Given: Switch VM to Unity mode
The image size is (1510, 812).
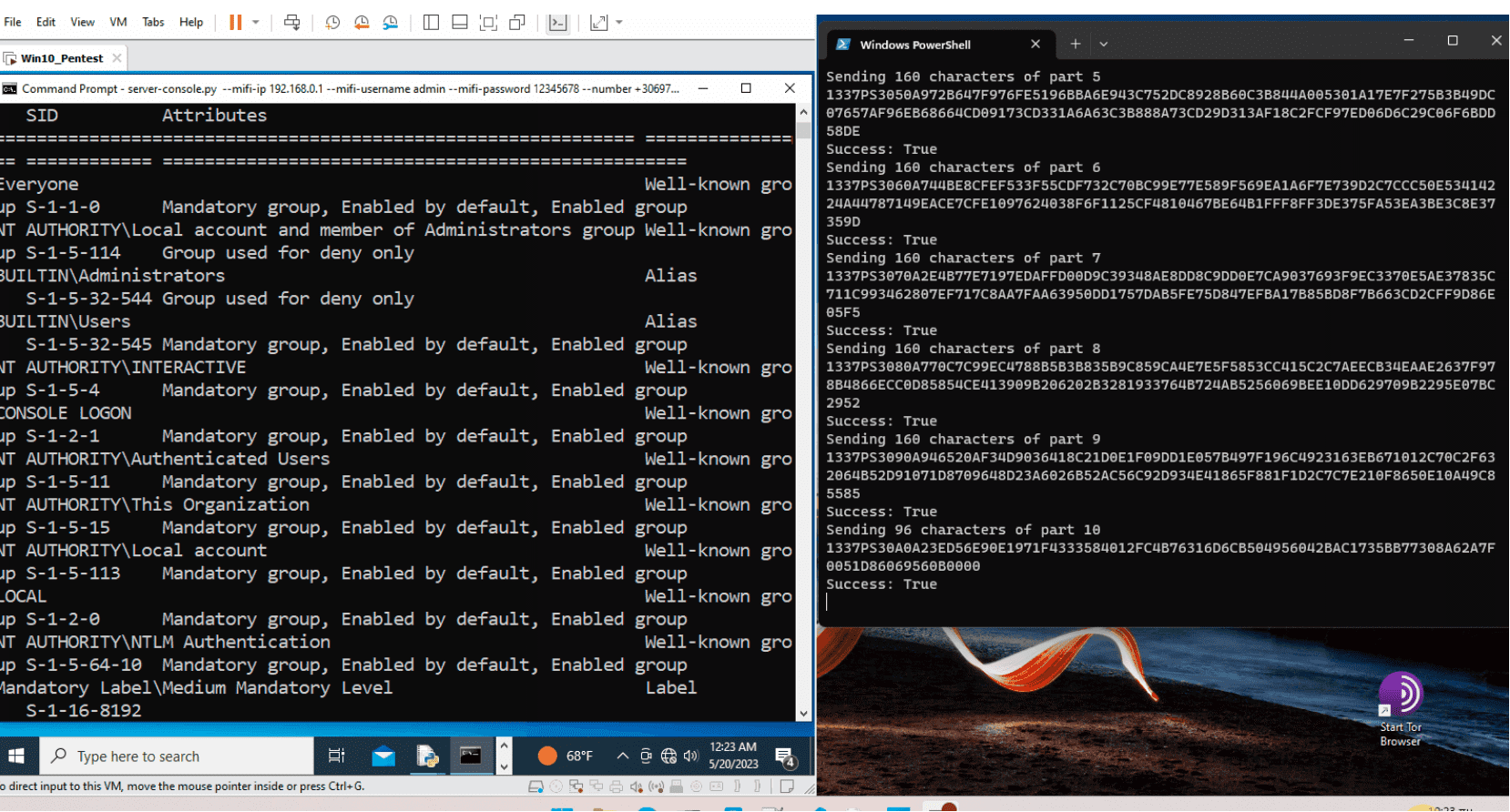Looking at the screenshot, I should tap(517, 22).
